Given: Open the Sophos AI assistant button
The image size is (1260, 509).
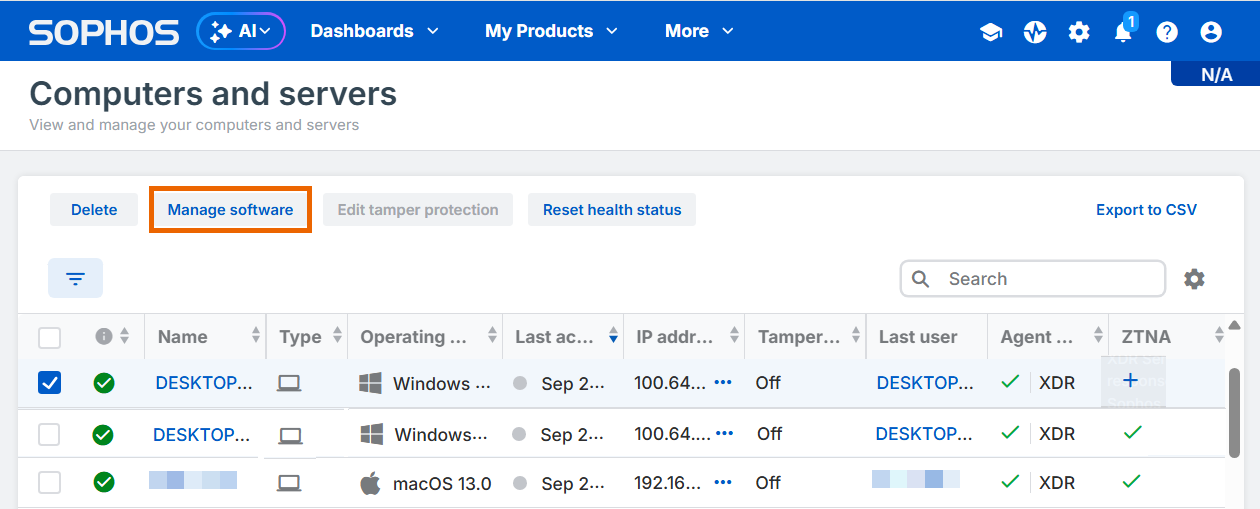Looking at the screenshot, I should point(241,31).
